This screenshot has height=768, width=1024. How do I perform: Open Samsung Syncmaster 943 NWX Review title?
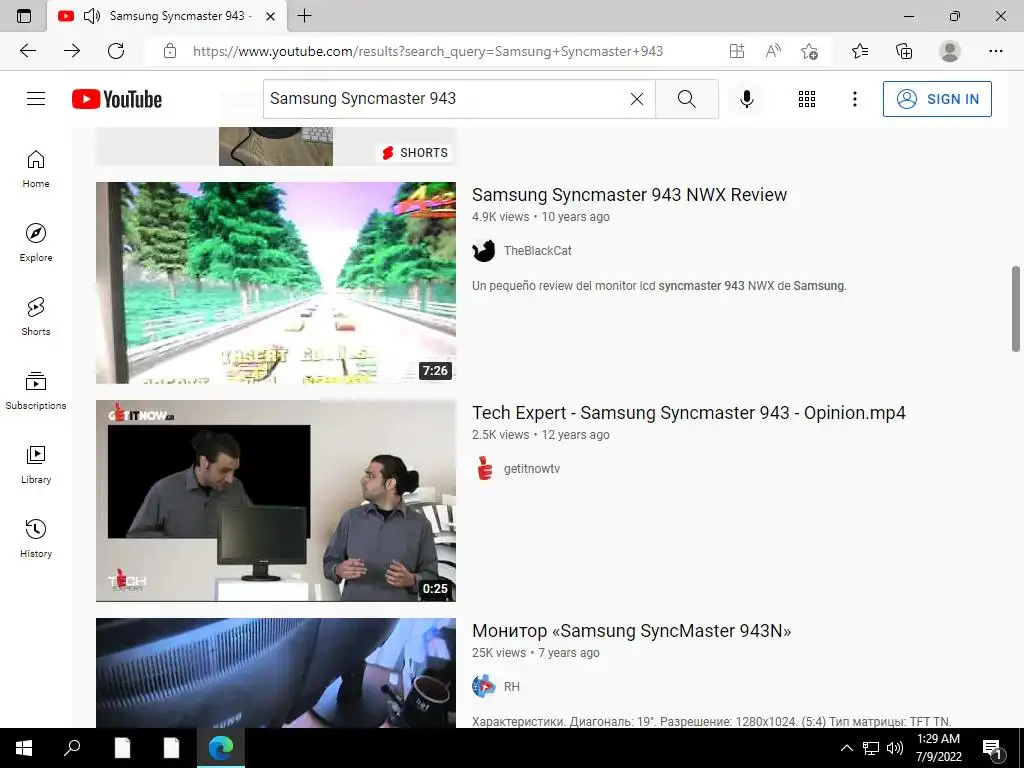pyautogui.click(x=630, y=195)
